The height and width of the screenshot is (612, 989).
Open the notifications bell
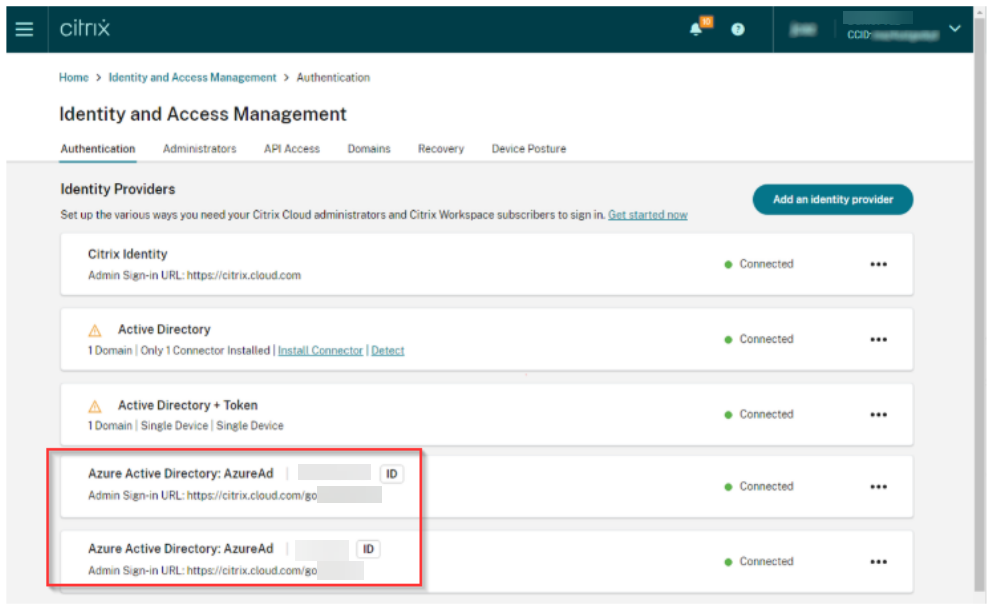696,29
